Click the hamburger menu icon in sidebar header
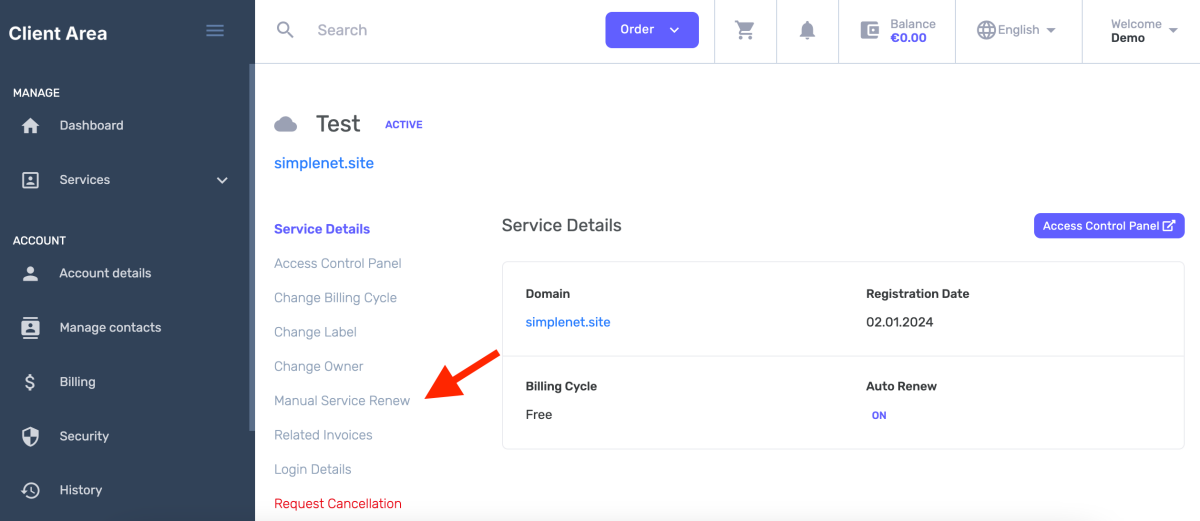 (x=215, y=31)
